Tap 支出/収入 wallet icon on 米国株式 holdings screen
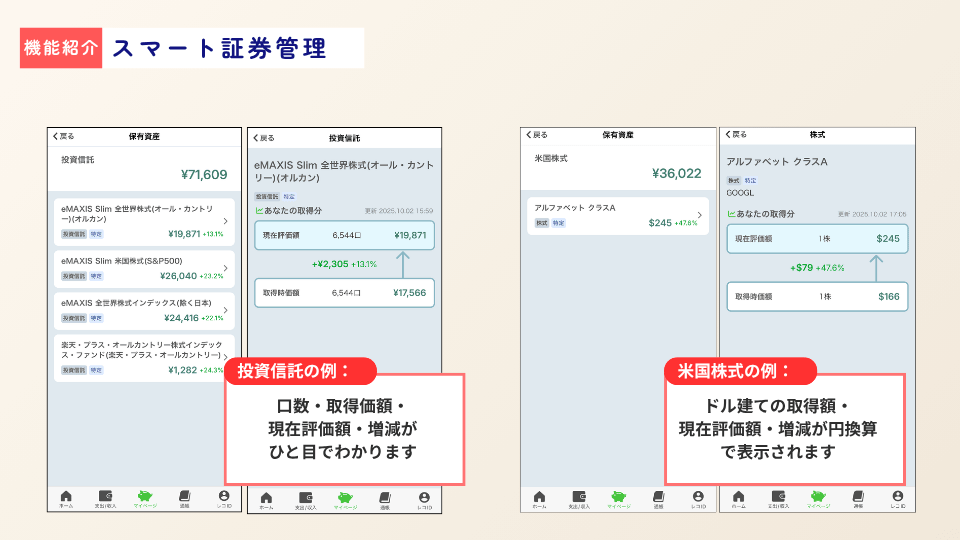The height and width of the screenshot is (540, 960). click(579, 497)
